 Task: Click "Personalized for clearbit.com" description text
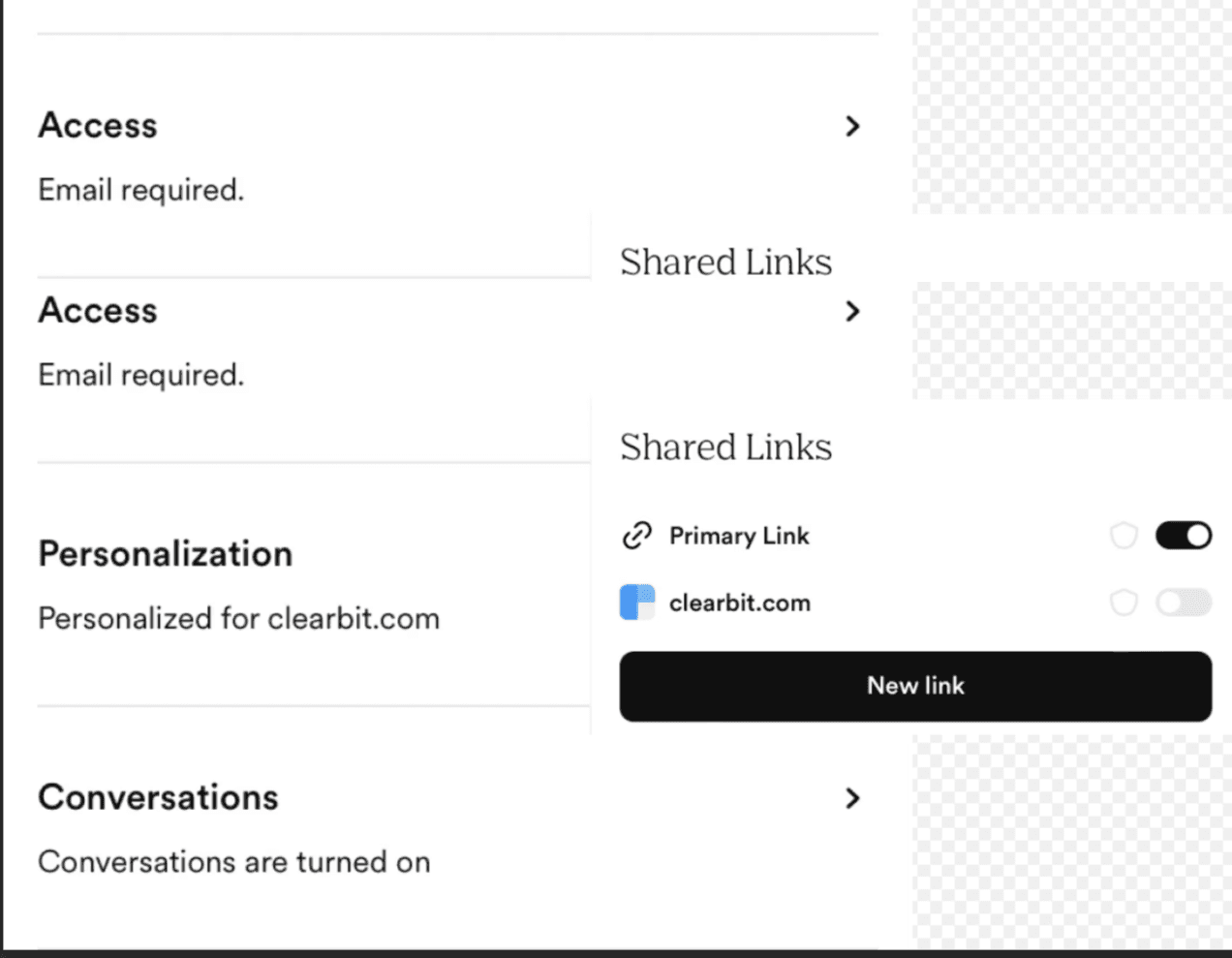[x=239, y=619]
